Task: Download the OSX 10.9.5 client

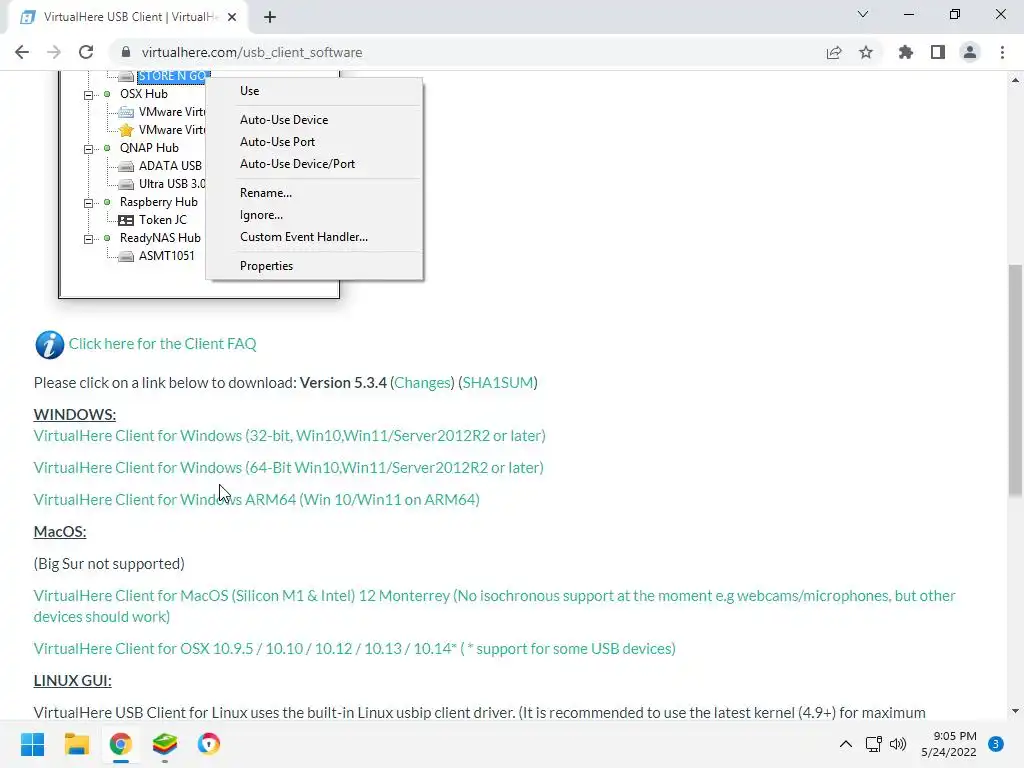Action: point(355,648)
